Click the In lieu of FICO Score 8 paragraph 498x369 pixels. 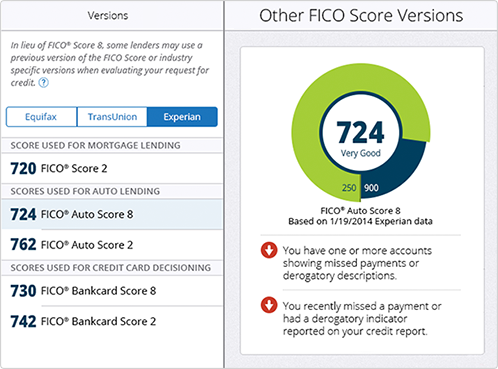109,64
